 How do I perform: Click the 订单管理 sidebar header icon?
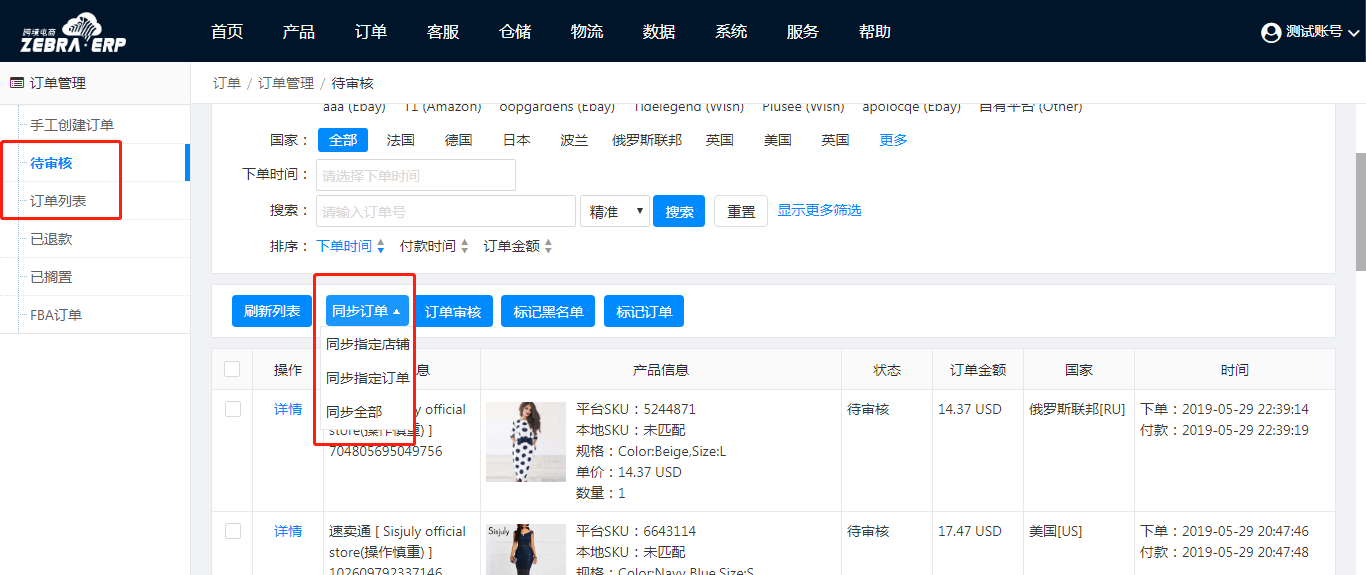point(17,83)
